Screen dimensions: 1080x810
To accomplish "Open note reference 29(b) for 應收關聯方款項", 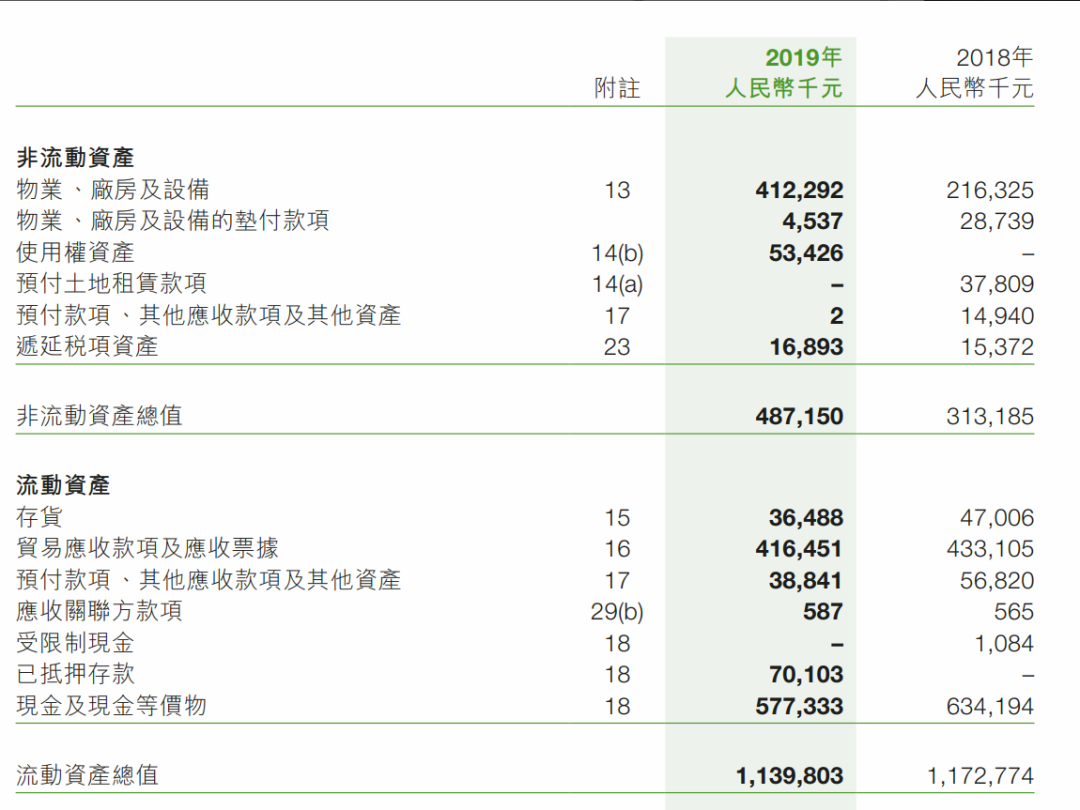I will pos(617,612).
